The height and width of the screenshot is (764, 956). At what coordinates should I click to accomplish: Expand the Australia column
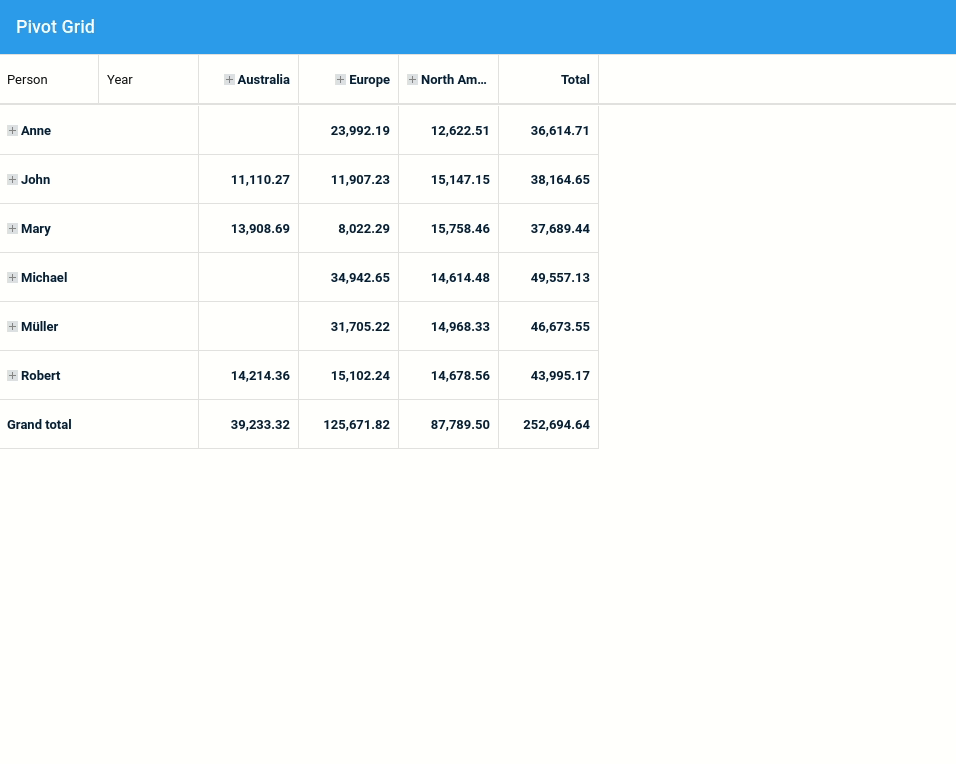click(x=229, y=79)
